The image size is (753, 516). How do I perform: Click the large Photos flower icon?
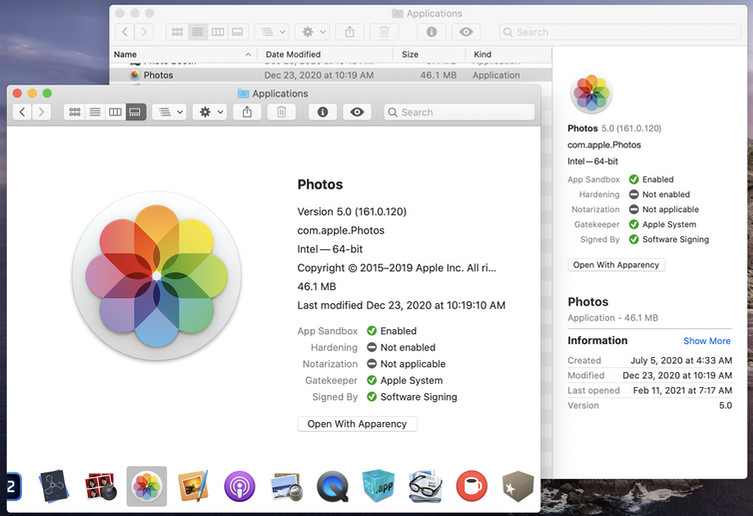(x=157, y=276)
